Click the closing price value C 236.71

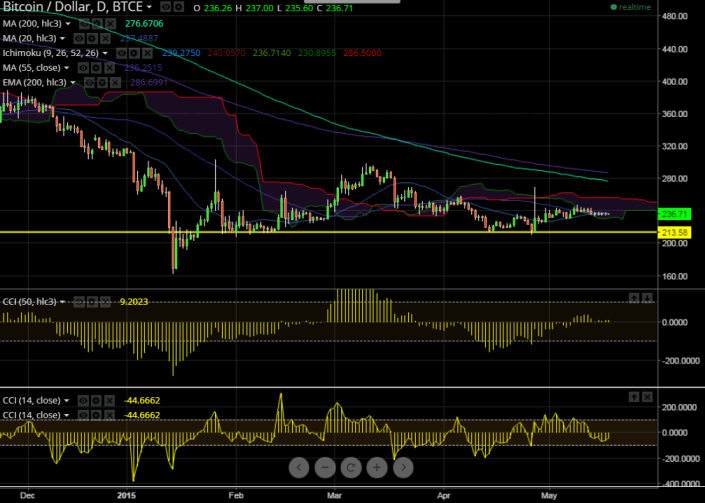click(x=335, y=8)
